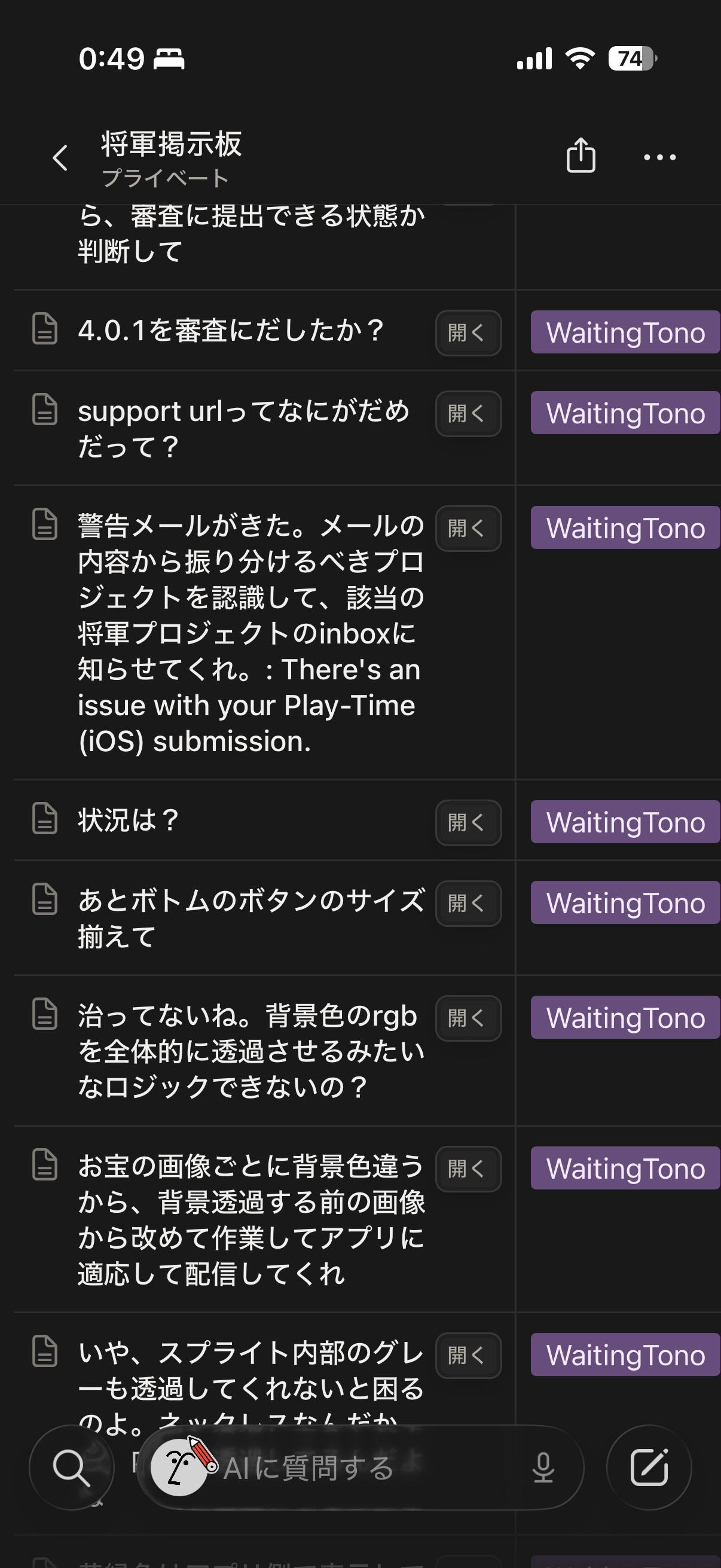Tap WaitingTono status tag on '4.0.1' row
Image resolution: width=721 pixels, height=1568 pixels.
(x=625, y=332)
